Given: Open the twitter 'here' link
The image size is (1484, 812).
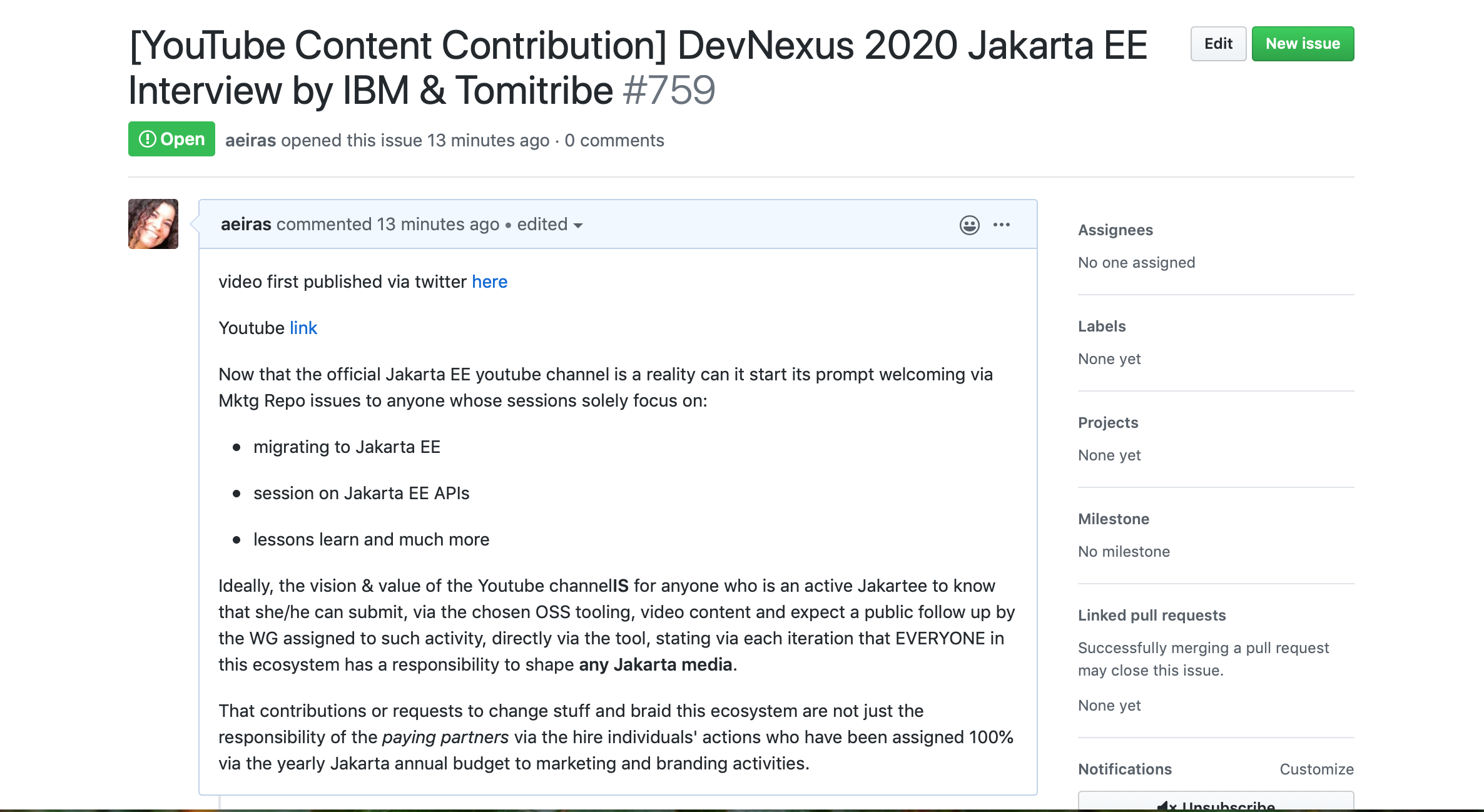Looking at the screenshot, I should point(489,282).
